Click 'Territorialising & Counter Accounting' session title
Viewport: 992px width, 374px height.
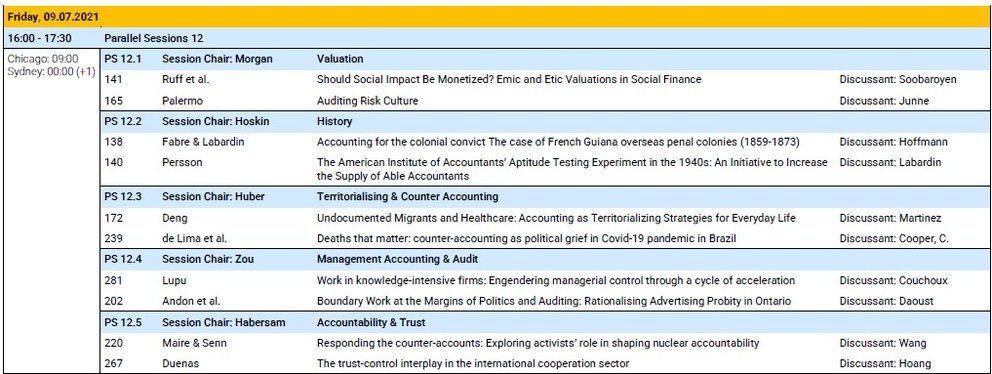point(407,197)
